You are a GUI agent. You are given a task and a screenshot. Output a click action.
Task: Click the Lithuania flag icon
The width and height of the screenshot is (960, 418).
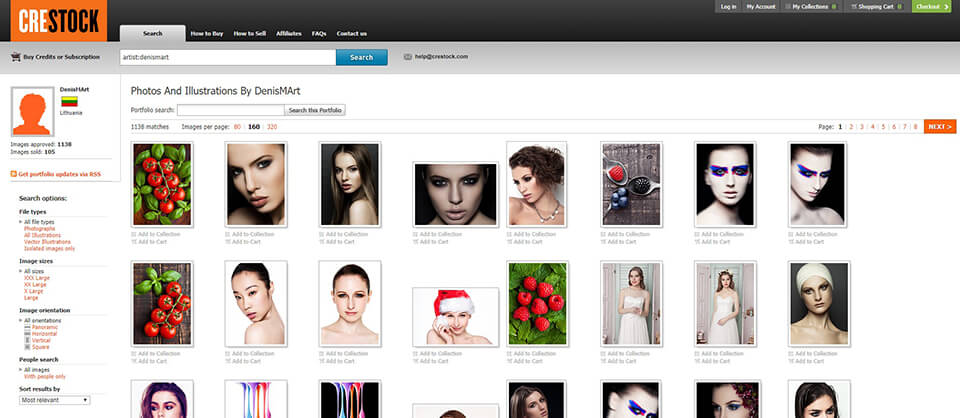[x=70, y=102]
